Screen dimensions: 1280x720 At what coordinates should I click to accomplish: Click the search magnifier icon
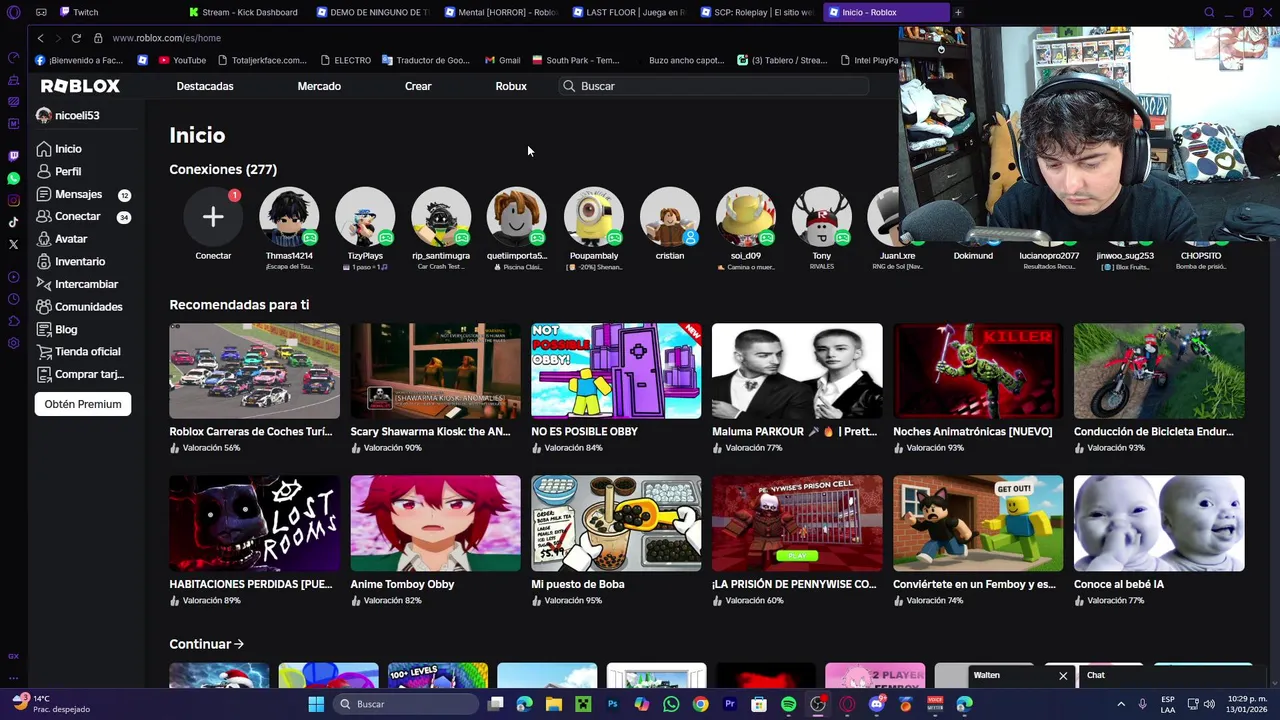click(569, 86)
